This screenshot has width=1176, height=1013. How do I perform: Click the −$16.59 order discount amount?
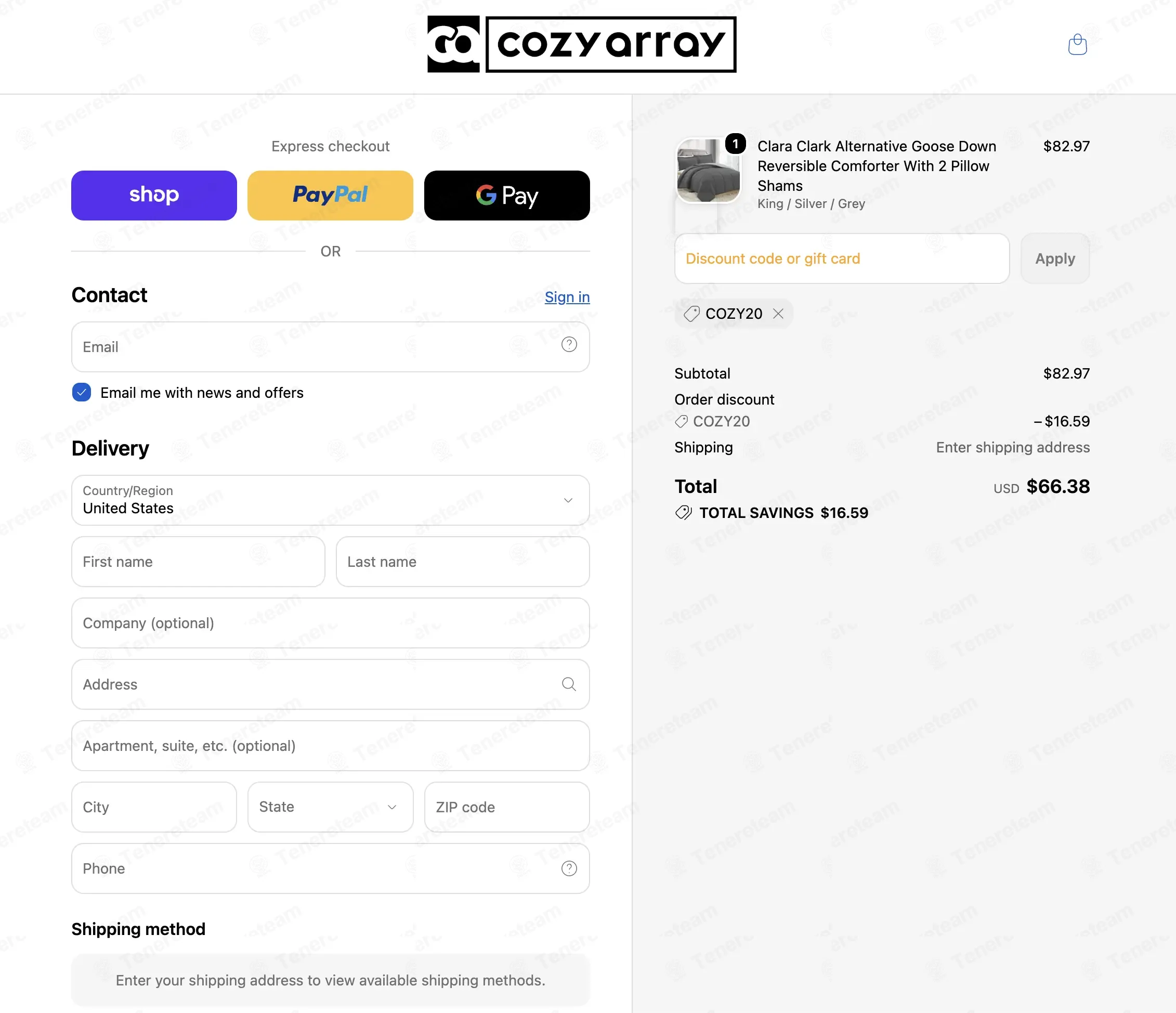pyautogui.click(x=1061, y=421)
